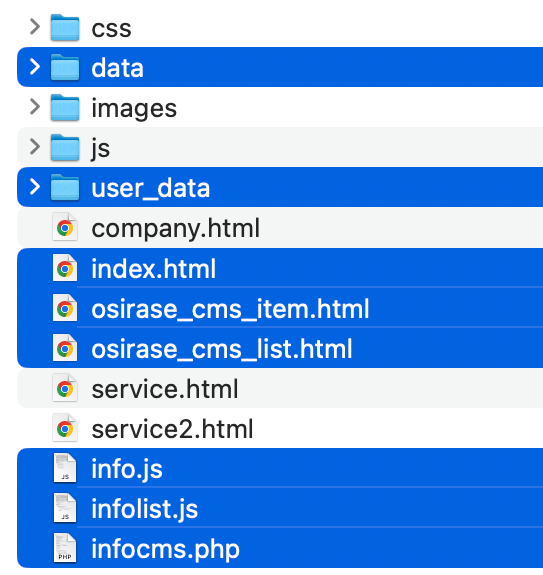
Task: Click the infocms.php file name
Action: [x=165, y=549]
